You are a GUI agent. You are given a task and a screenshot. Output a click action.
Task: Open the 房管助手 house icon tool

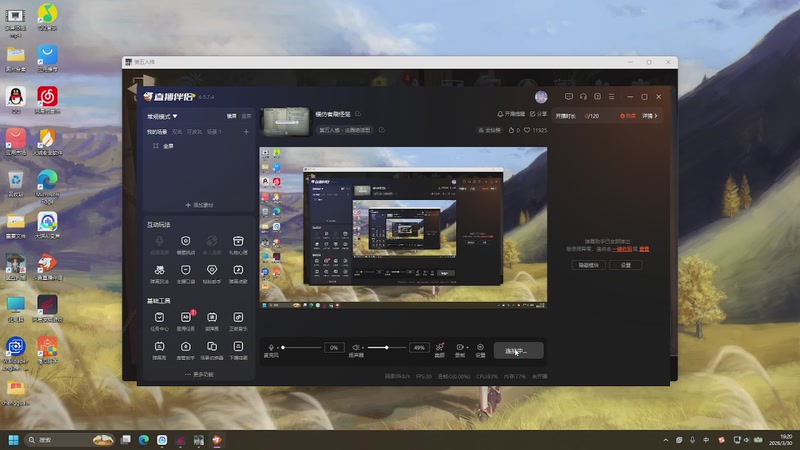point(185,350)
